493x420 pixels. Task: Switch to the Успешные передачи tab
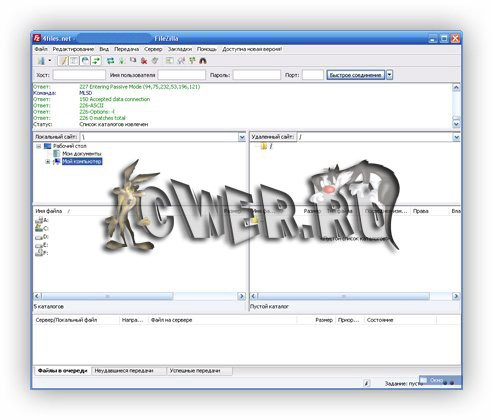point(195,371)
